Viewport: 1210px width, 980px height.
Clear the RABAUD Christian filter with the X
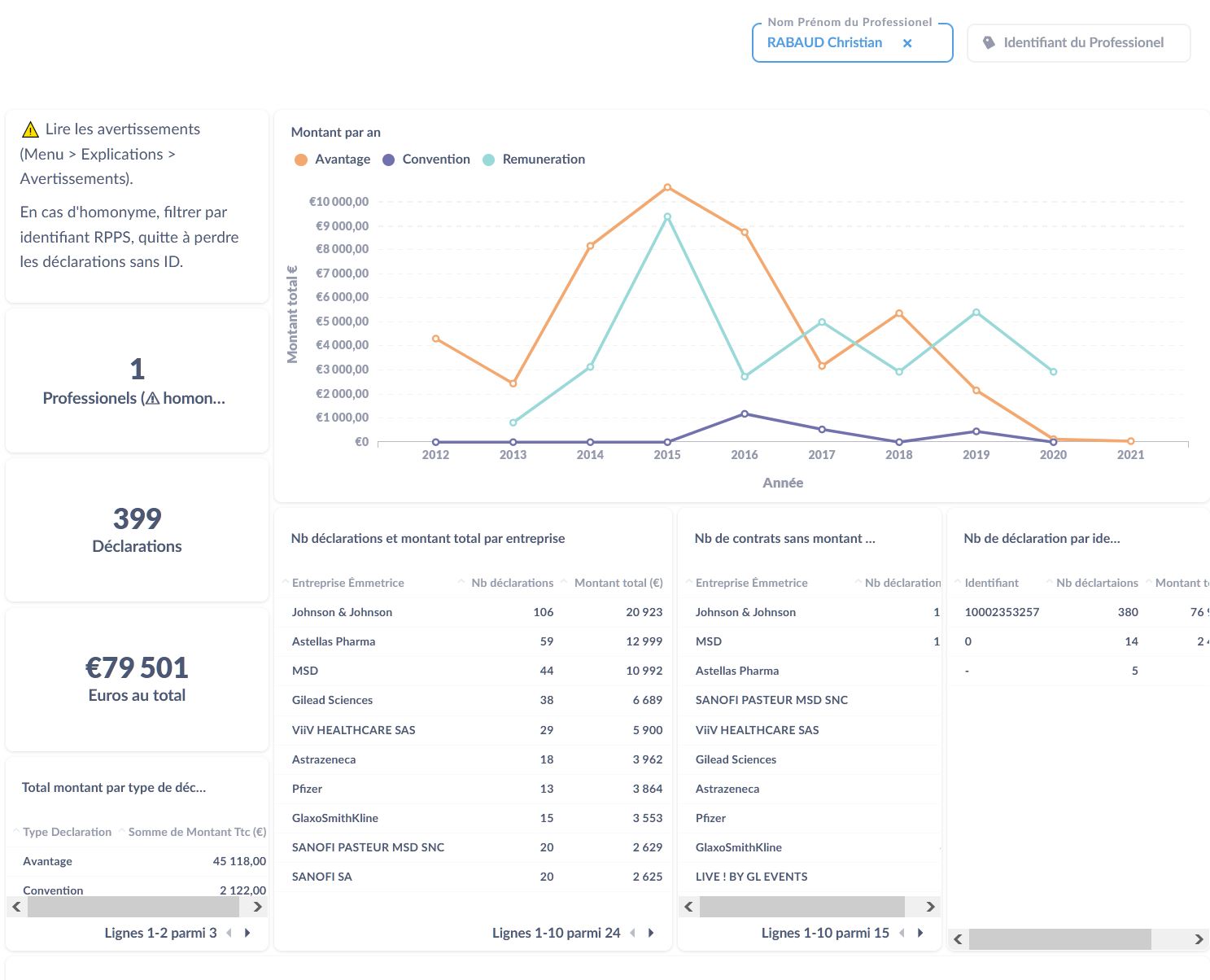(907, 43)
